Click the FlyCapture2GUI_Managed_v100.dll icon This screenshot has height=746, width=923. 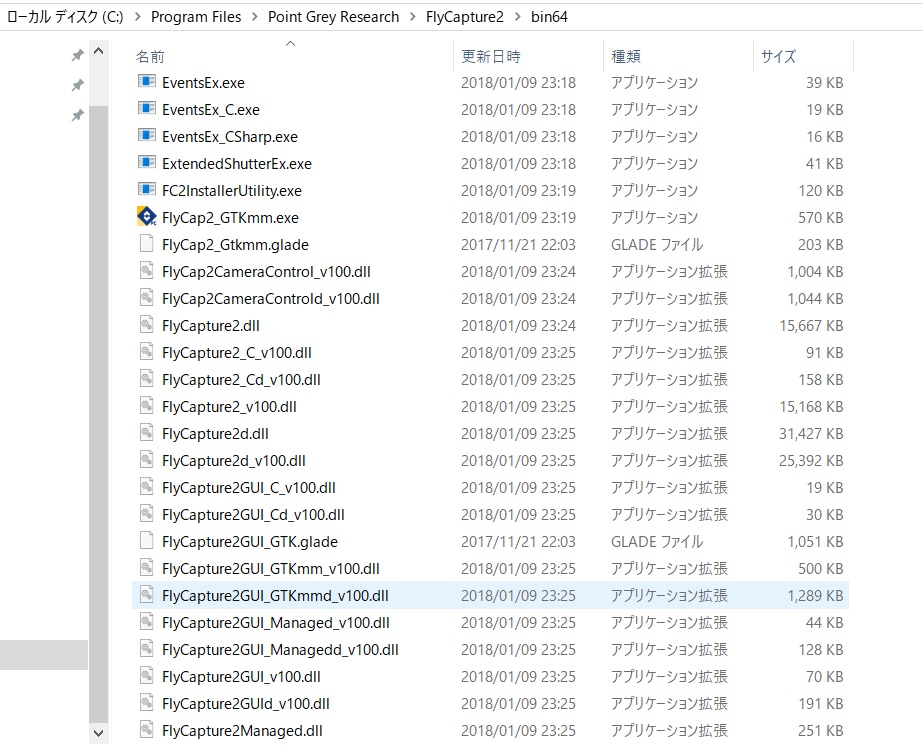pyautogui.click(x=147, y=622)
